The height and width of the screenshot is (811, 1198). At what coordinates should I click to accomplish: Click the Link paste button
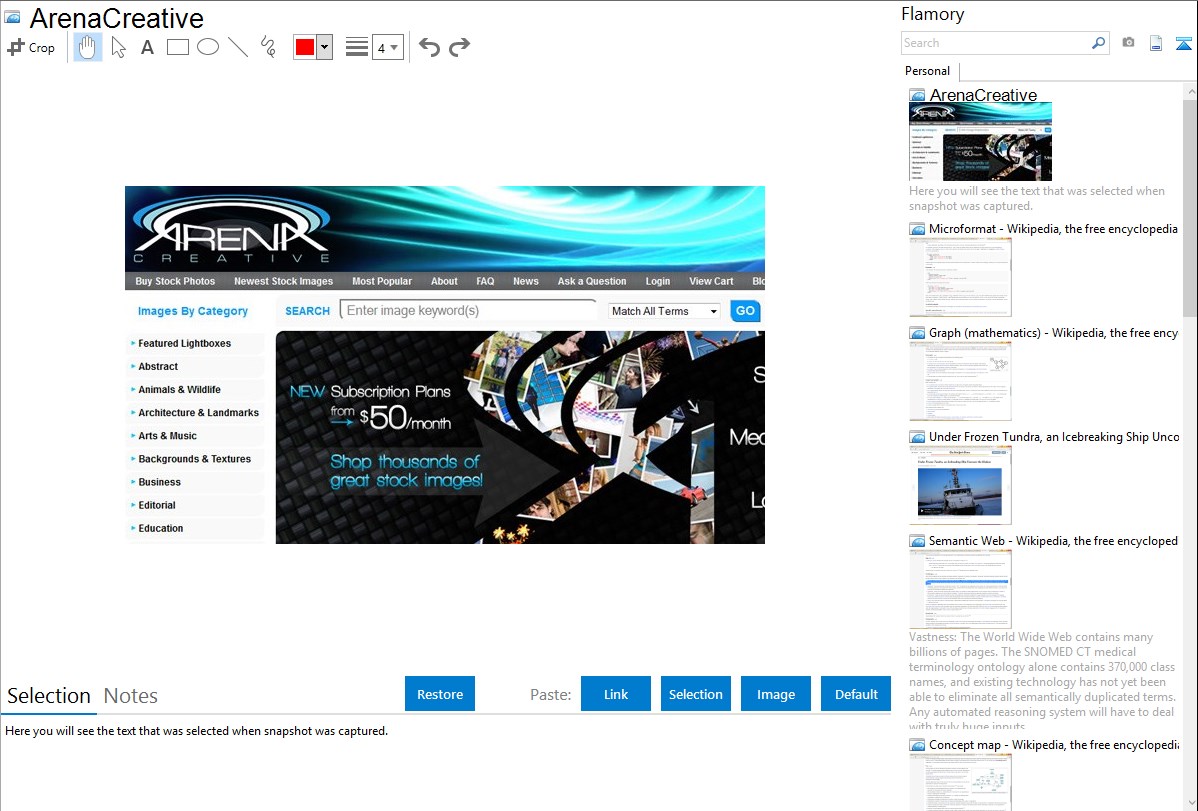616,694
